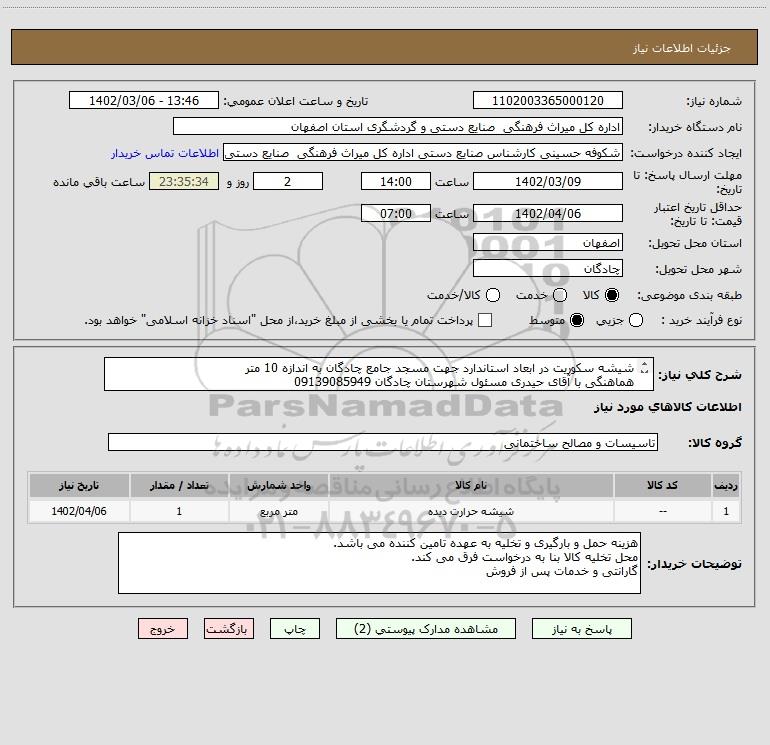Click the ایجاد کننده درخواست field
This screenshot has height=745, width=770.
click(423, 152)
